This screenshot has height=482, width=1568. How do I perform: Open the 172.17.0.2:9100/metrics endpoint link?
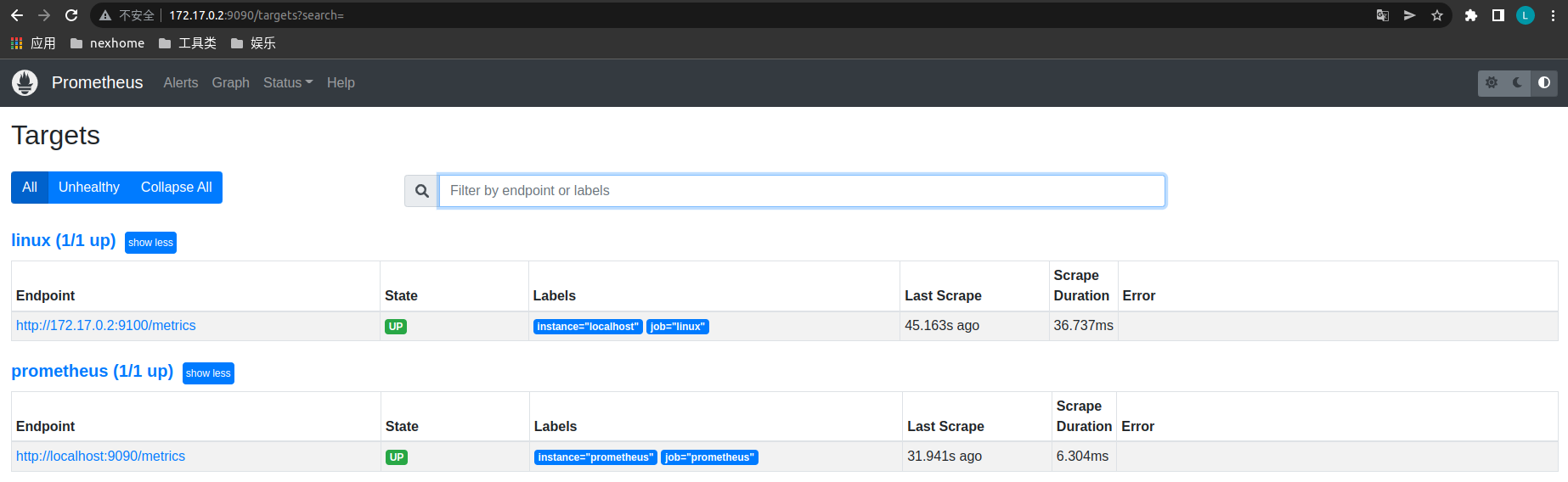click(x=106, y=326)
